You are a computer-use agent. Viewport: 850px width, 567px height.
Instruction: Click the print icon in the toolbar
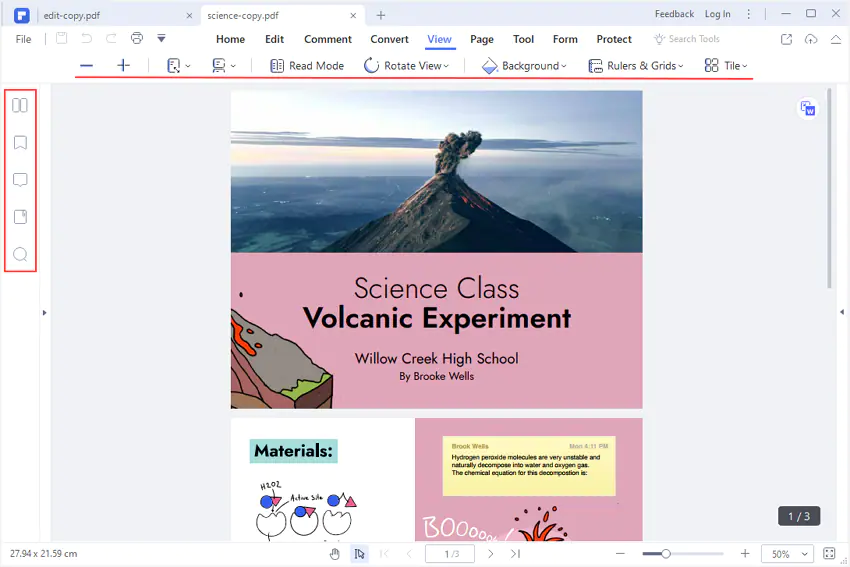click(x=136, y=39)
